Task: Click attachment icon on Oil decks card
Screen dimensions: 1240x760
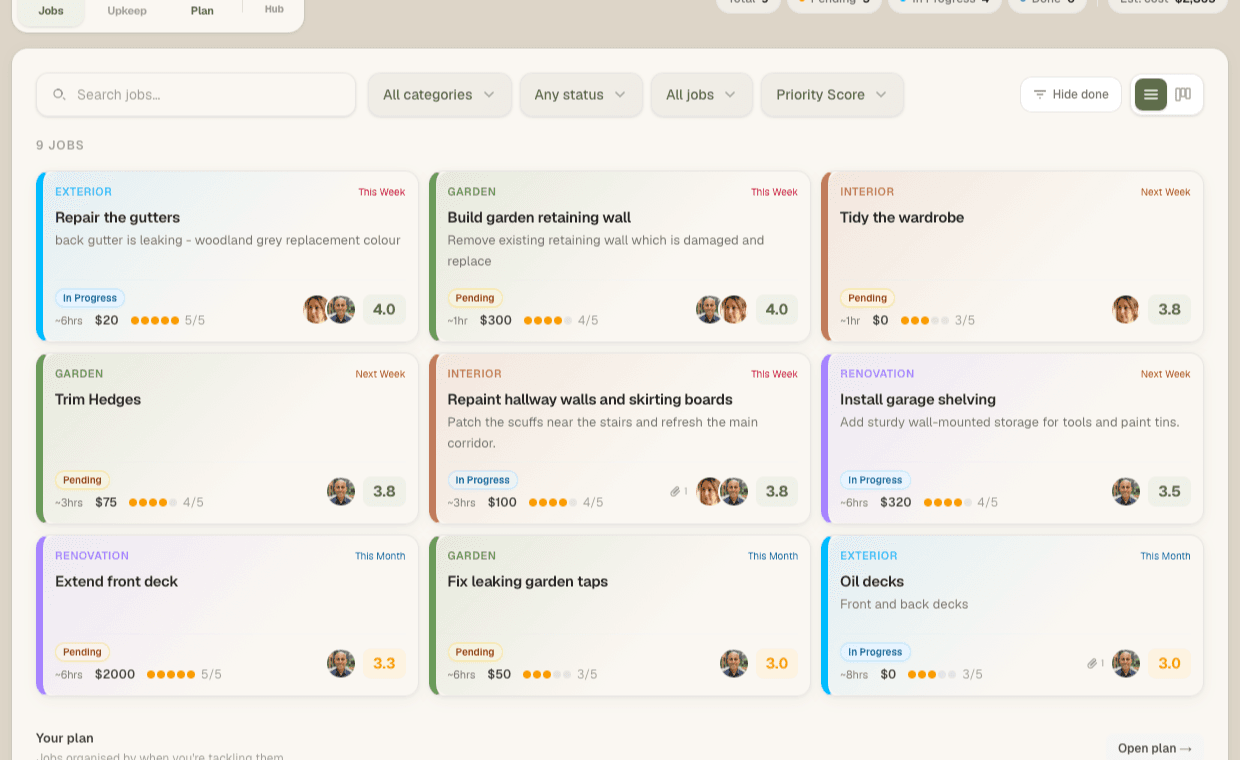Action: (1092, 663)
